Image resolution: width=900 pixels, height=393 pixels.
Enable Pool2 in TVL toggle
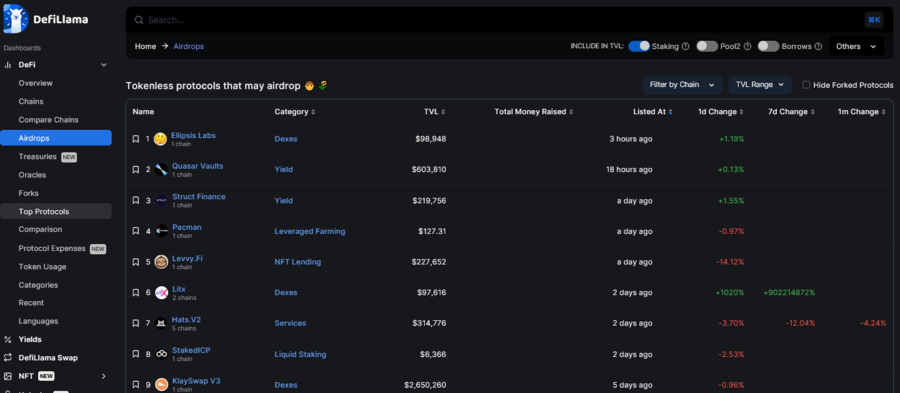tap(707, 46)
